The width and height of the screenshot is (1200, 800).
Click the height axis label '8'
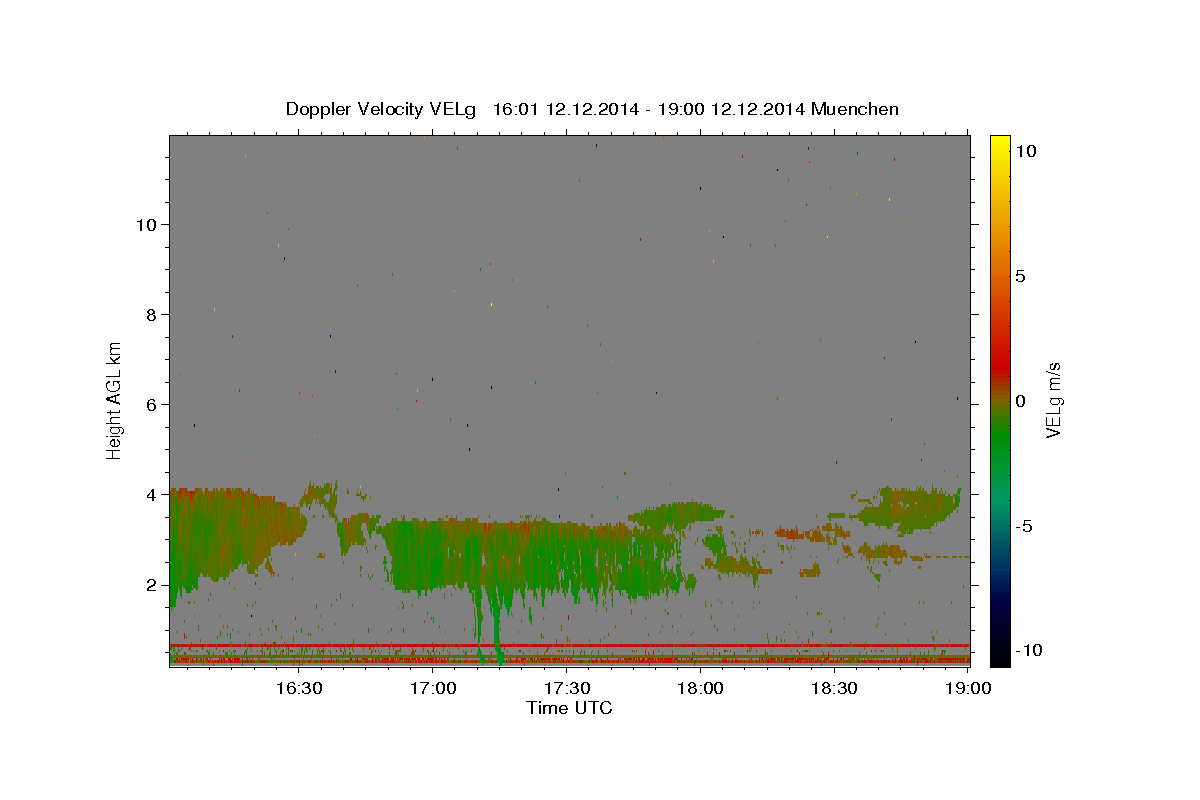(x=153, y=314)
